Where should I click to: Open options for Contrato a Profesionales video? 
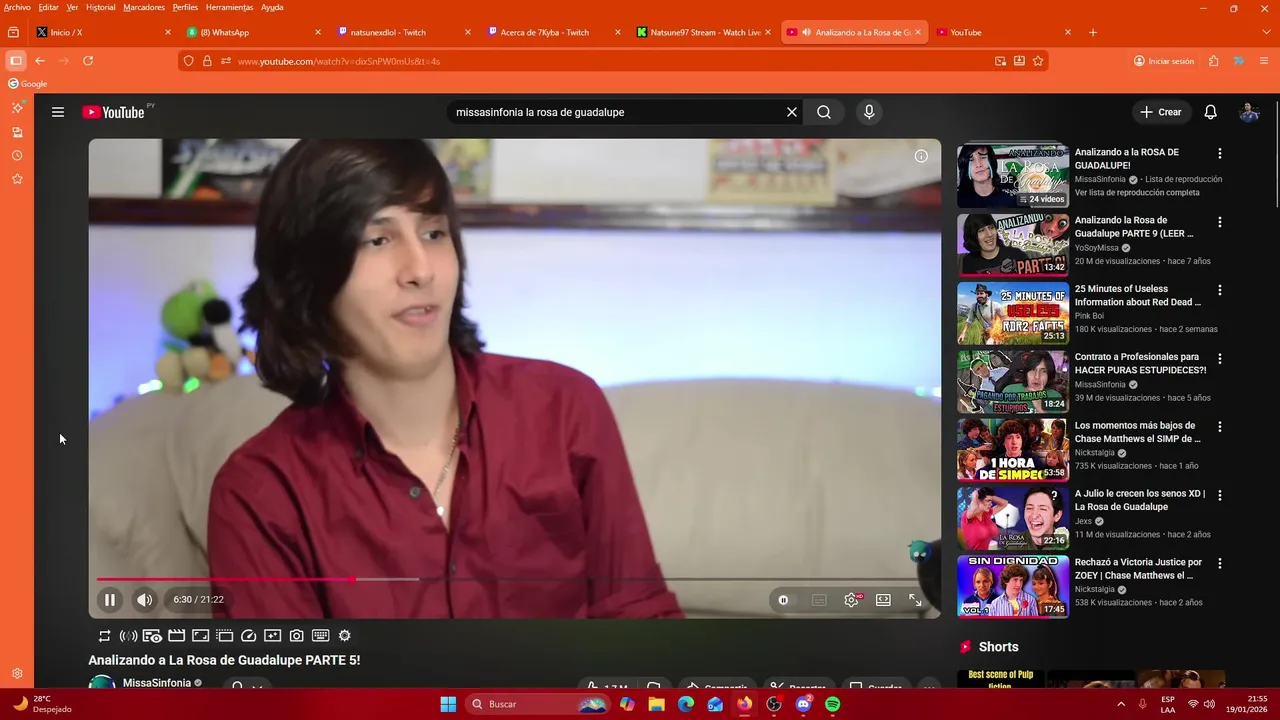(x=1220, y=358)
